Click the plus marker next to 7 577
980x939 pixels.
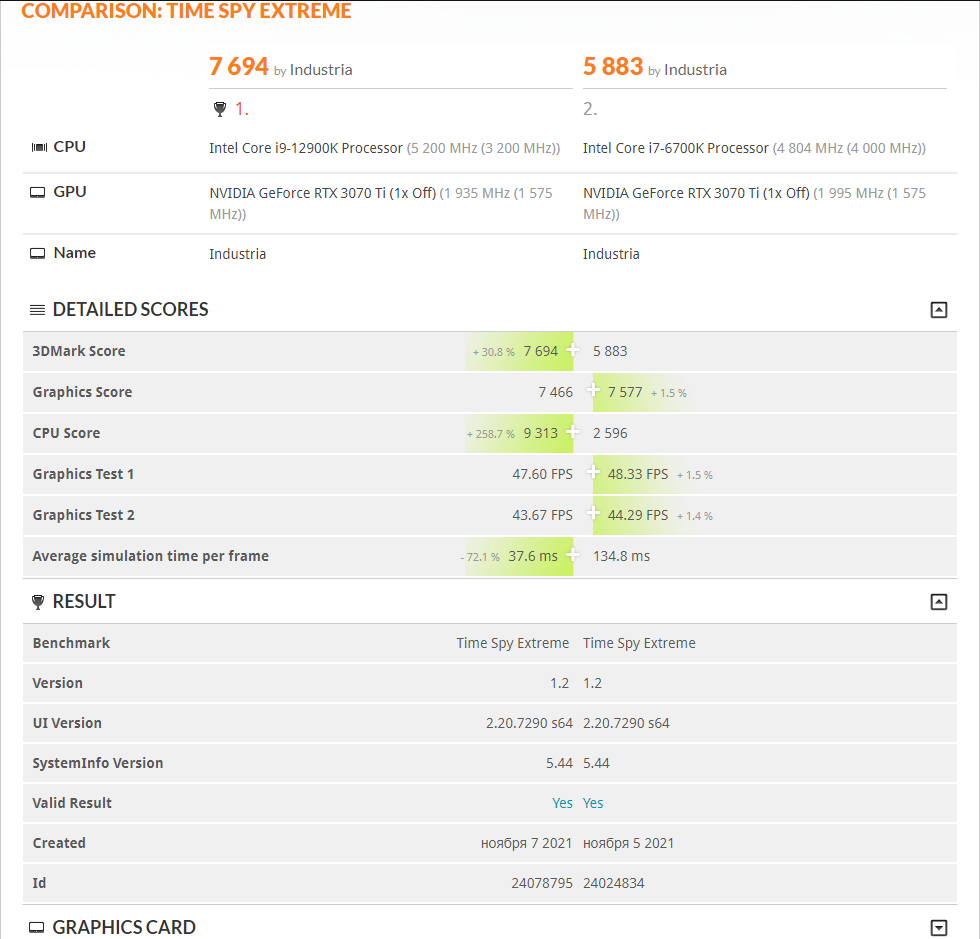tap(593, 390)
